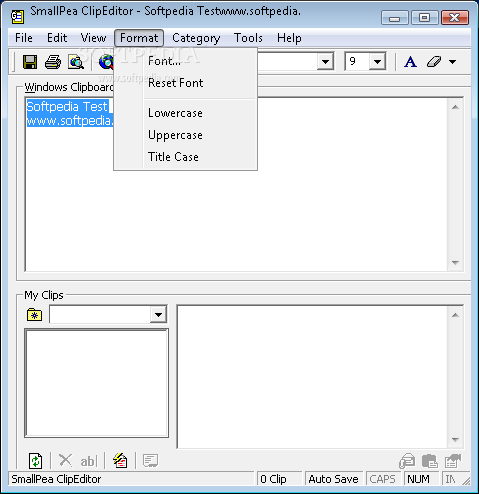Click the green refresh clip icon
This screenshot has width=479, height=494.
click(35, 461)
